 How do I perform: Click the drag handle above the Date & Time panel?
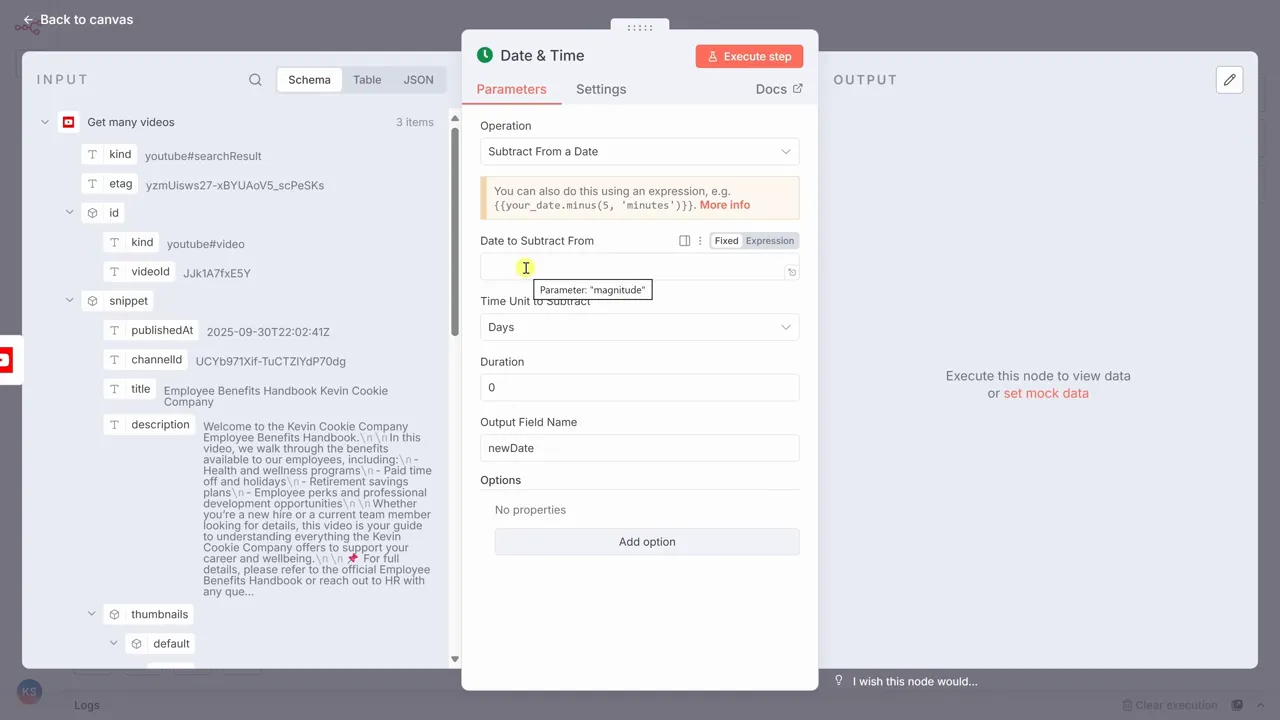pyautogui.click(x=640, y=28)
